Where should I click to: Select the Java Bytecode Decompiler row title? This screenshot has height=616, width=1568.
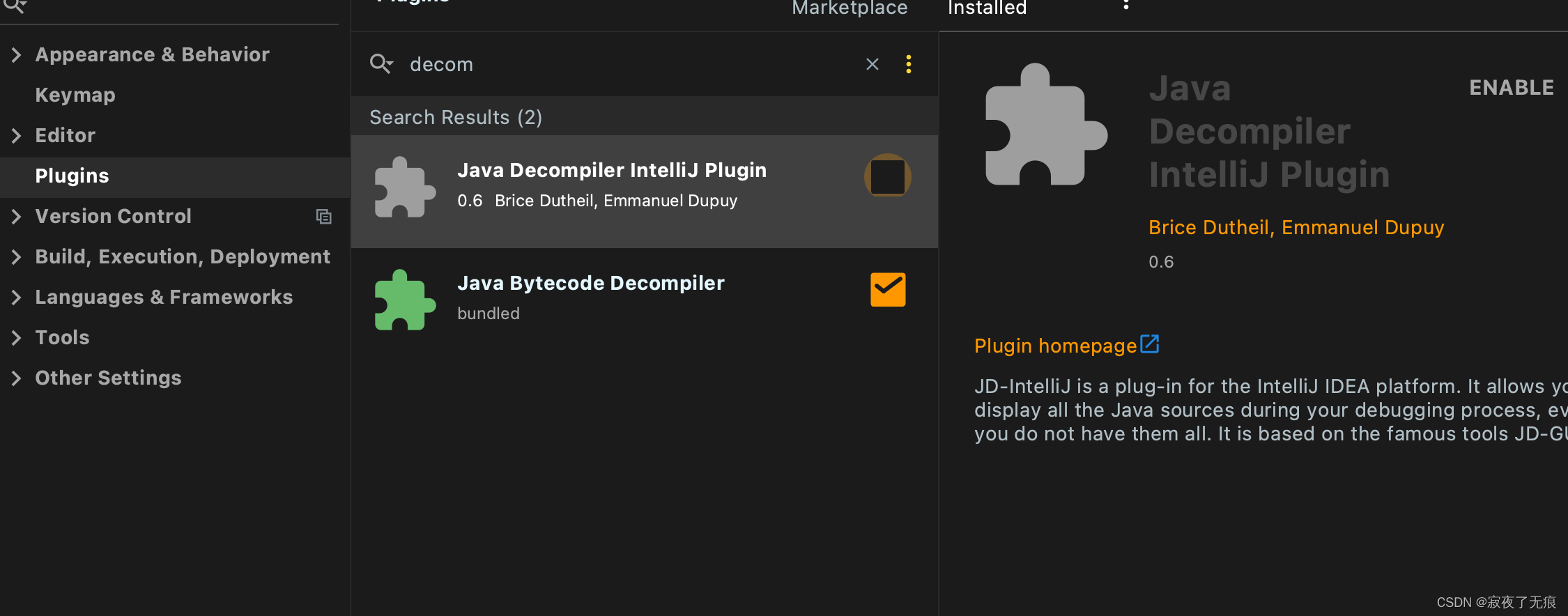pyautogui.click(x=591, y=283)
